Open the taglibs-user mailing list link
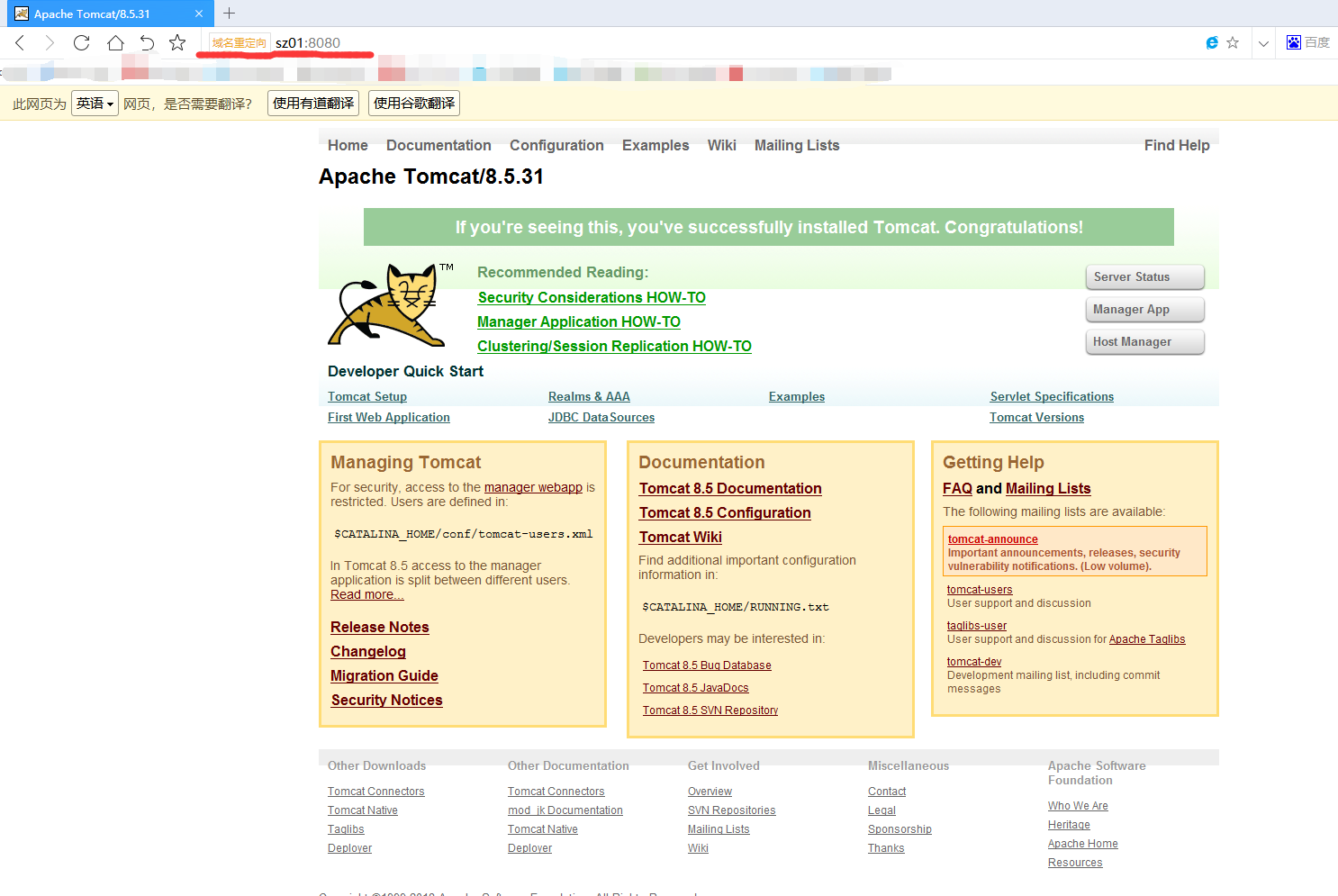1338x896 pixels. (977, 626)
